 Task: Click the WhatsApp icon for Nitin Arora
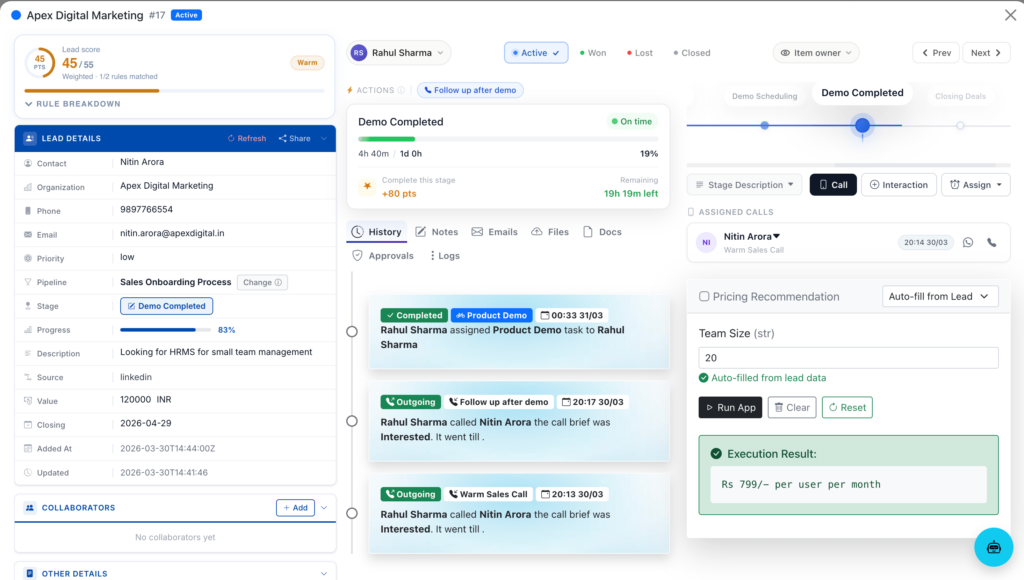[967, 242]
